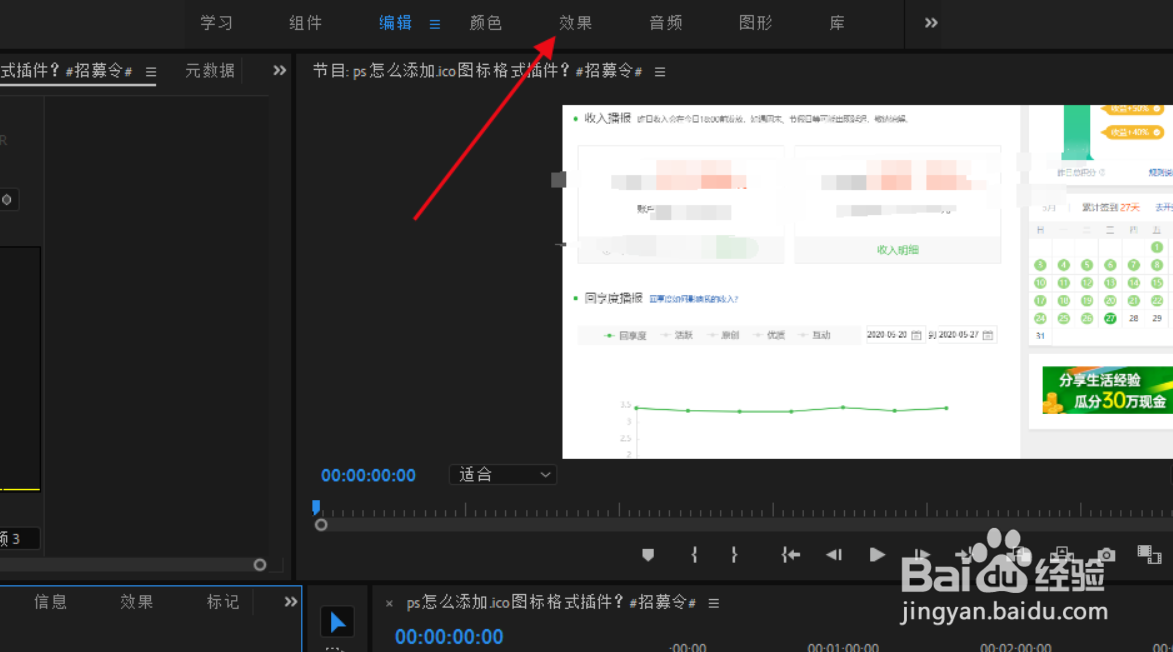Click the Add Marker icon
The width and height of the screenshot is (1173, 652).
click(647, 554)
